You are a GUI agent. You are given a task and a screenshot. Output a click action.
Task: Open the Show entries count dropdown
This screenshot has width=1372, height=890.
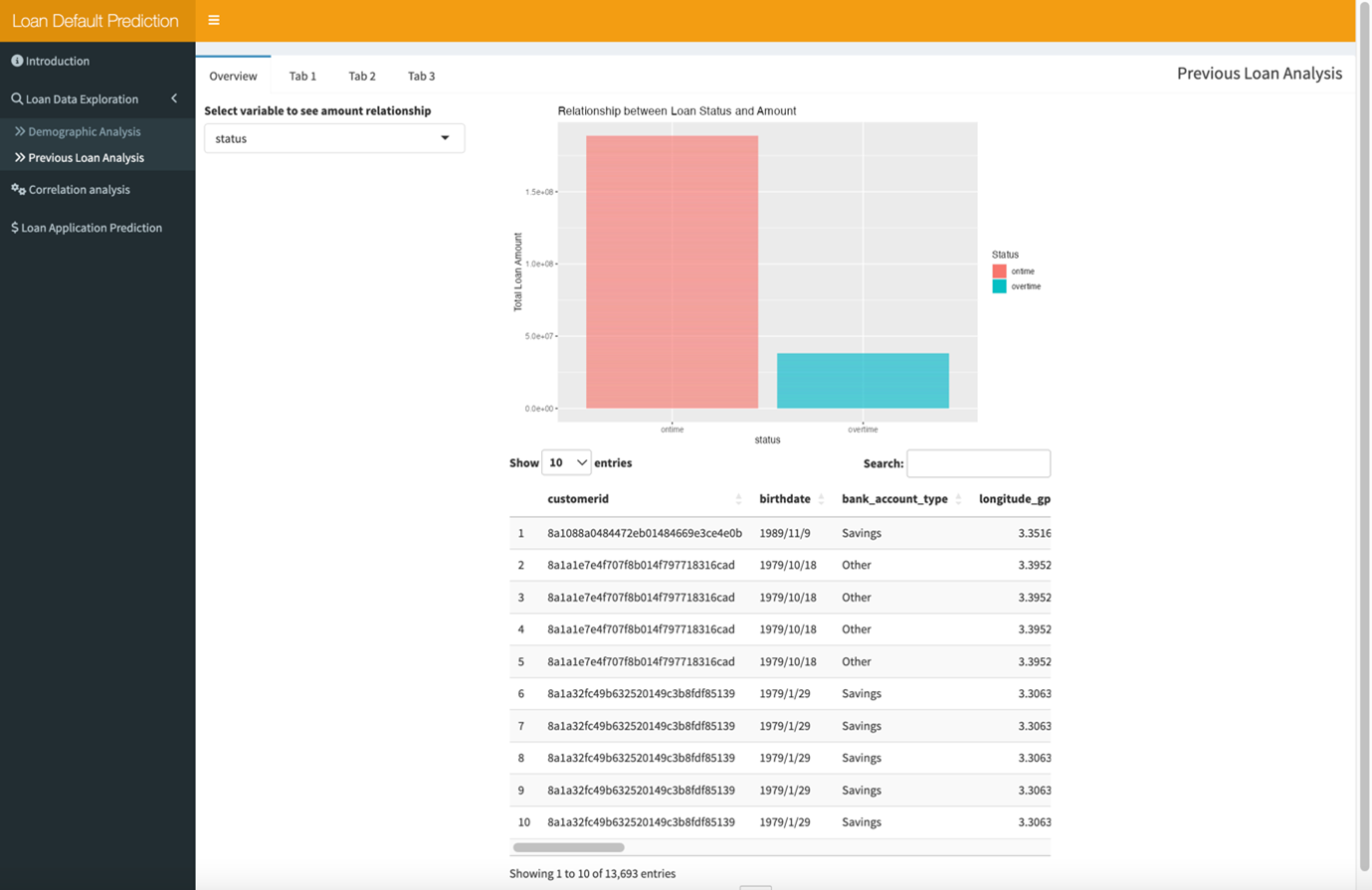tap(566, 462)
